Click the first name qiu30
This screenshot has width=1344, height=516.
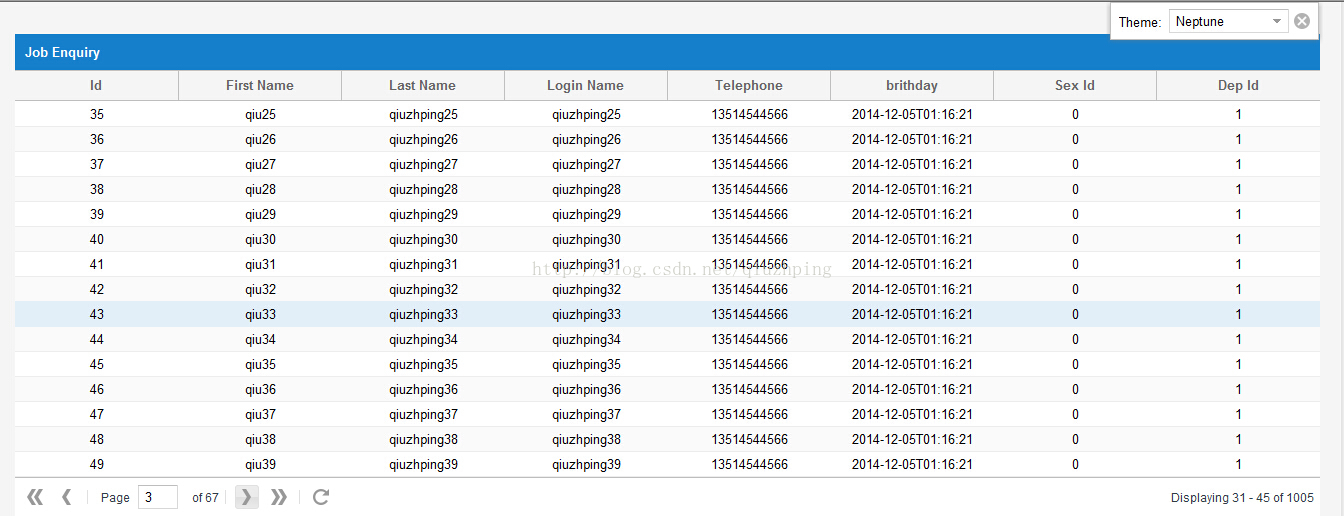coord(260,239)
